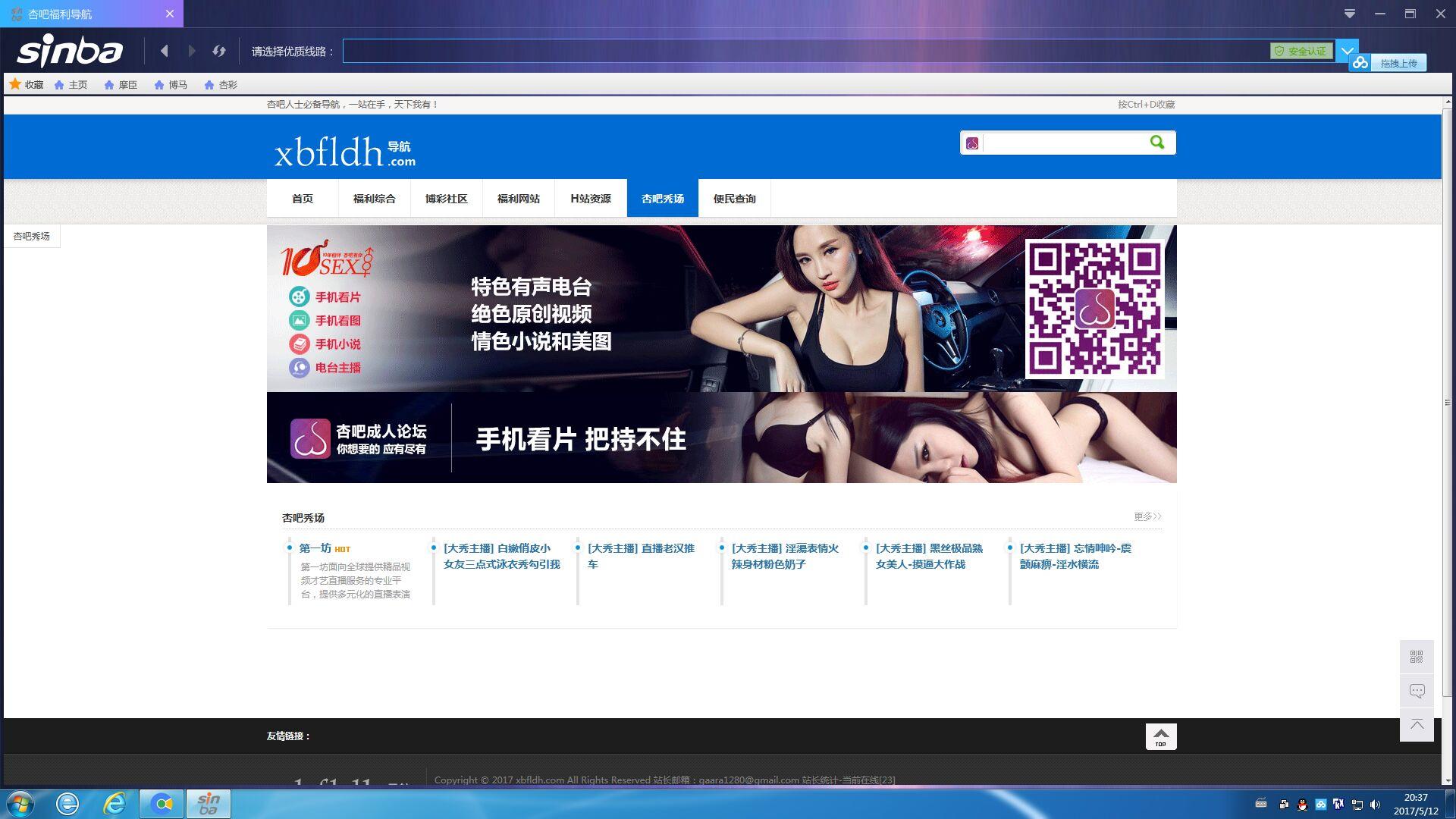Open the 第一坊 HOT link
The image size is (1456, 819).
coord(315,548)
